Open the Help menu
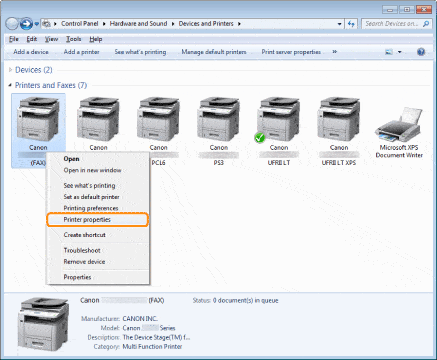The image size is (437, 360). 96,39
